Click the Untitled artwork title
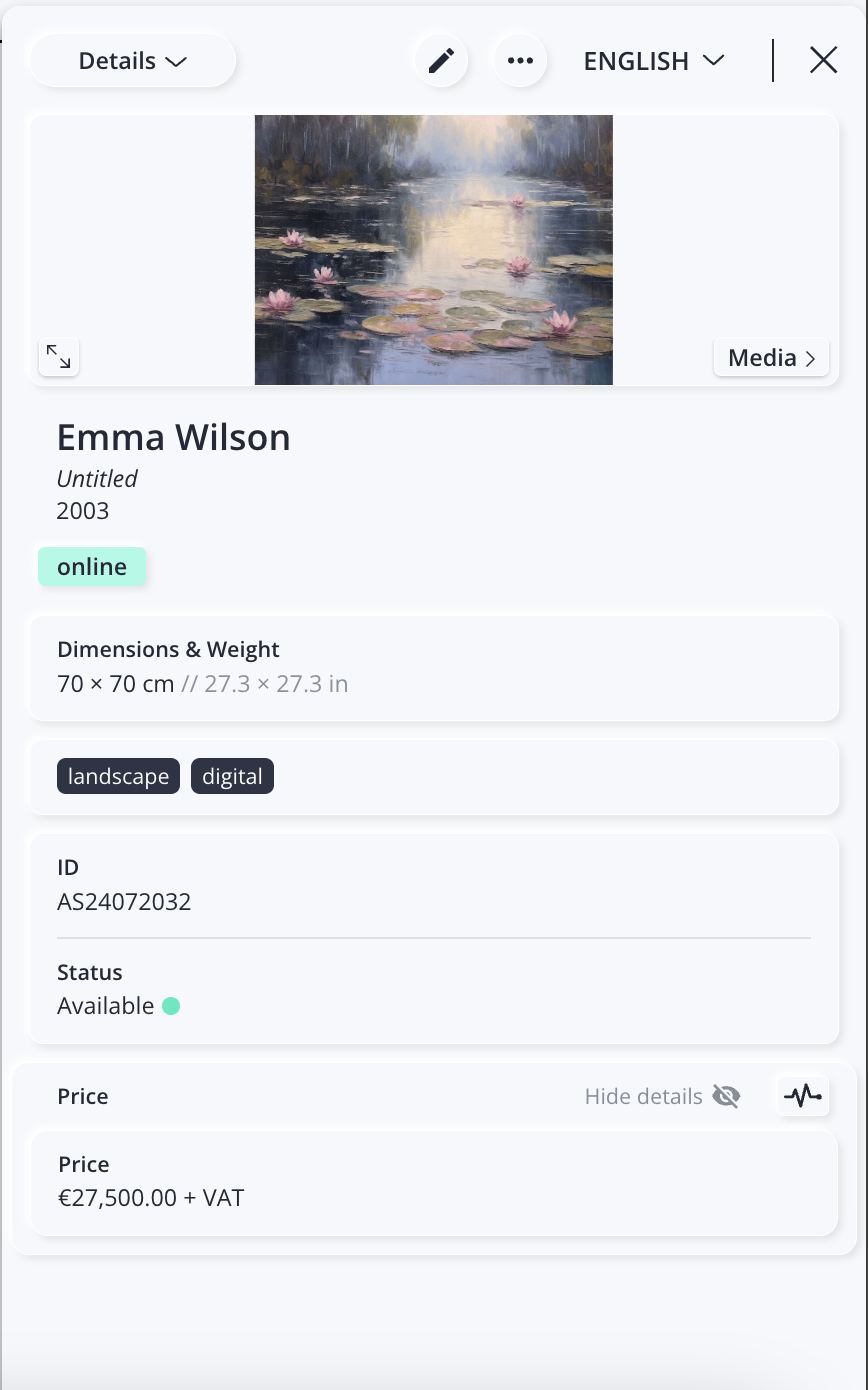This screenshot has width=868, height=1390. pyautogui.click(x=97, y=479)
